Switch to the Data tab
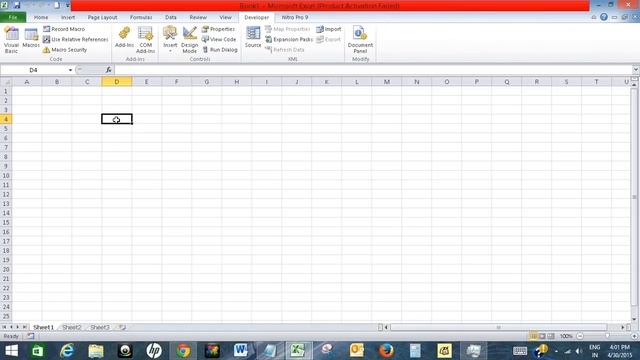The height and width of the screenshot is (360, 640). (171, 17)
